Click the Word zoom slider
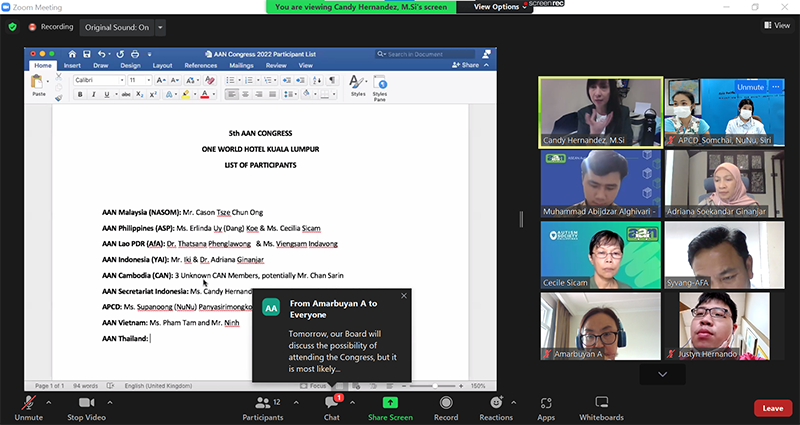Viewport: 800px width, 425px height. [434, 386]
